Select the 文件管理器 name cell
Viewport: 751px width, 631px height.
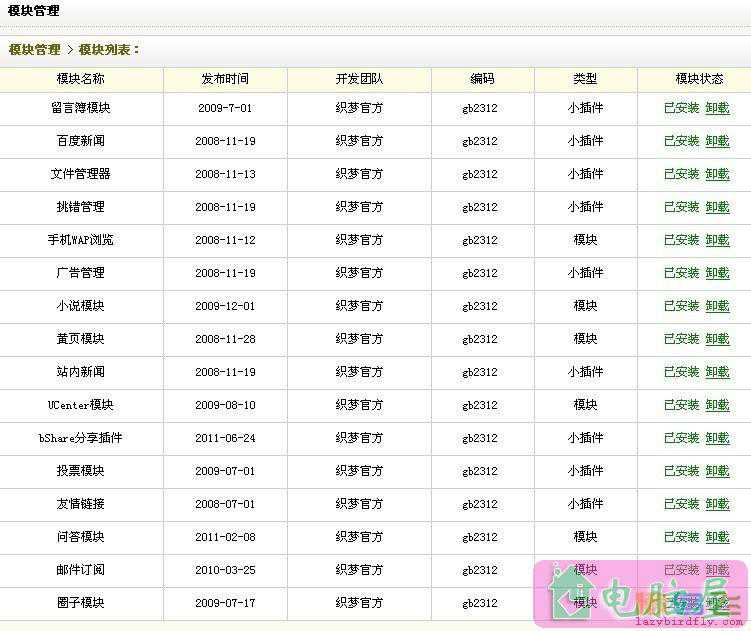[x=80, y=174]
